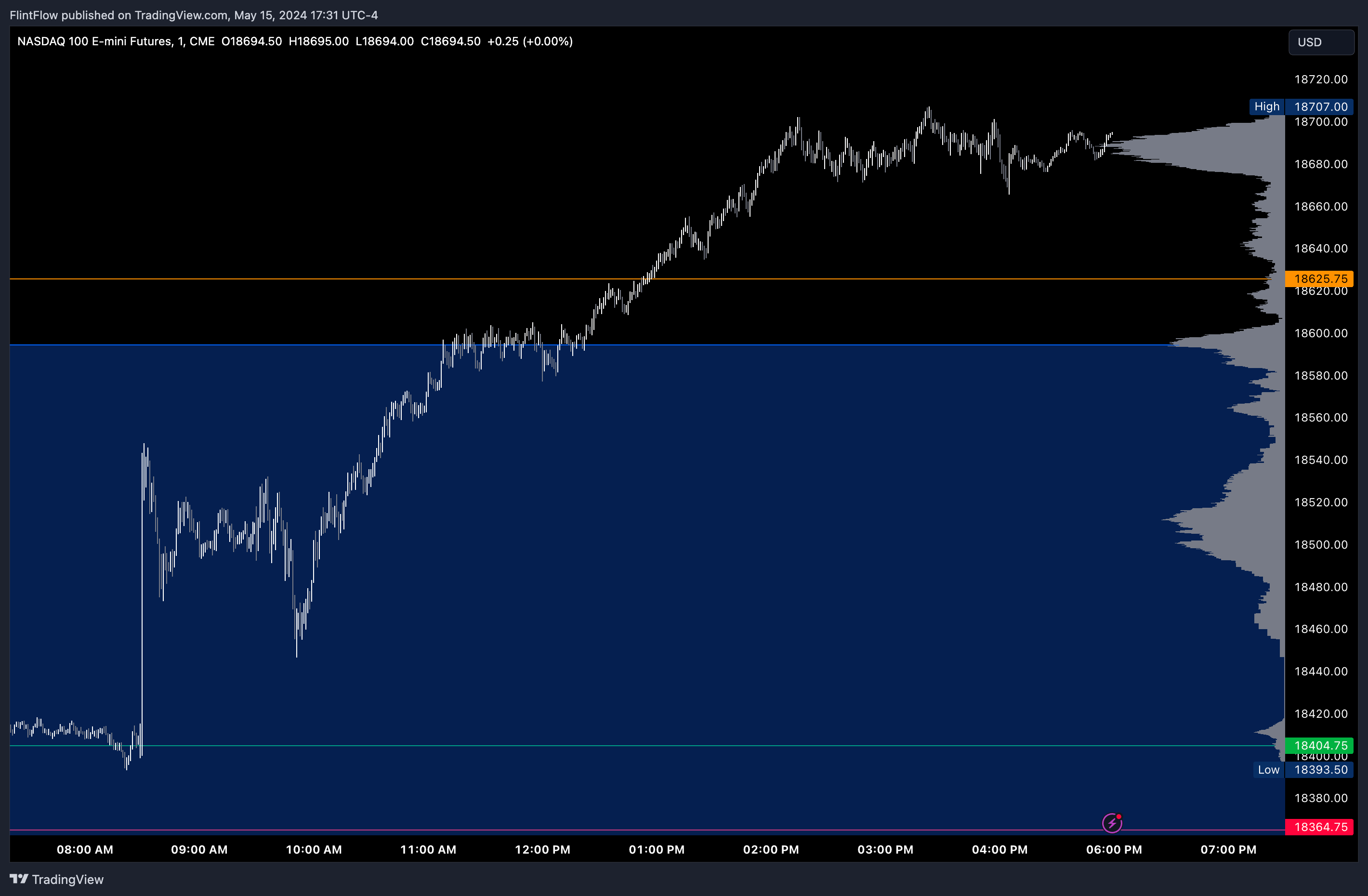
Task: Click the 03:00 PM time axis label
Action: pos(885,849)
